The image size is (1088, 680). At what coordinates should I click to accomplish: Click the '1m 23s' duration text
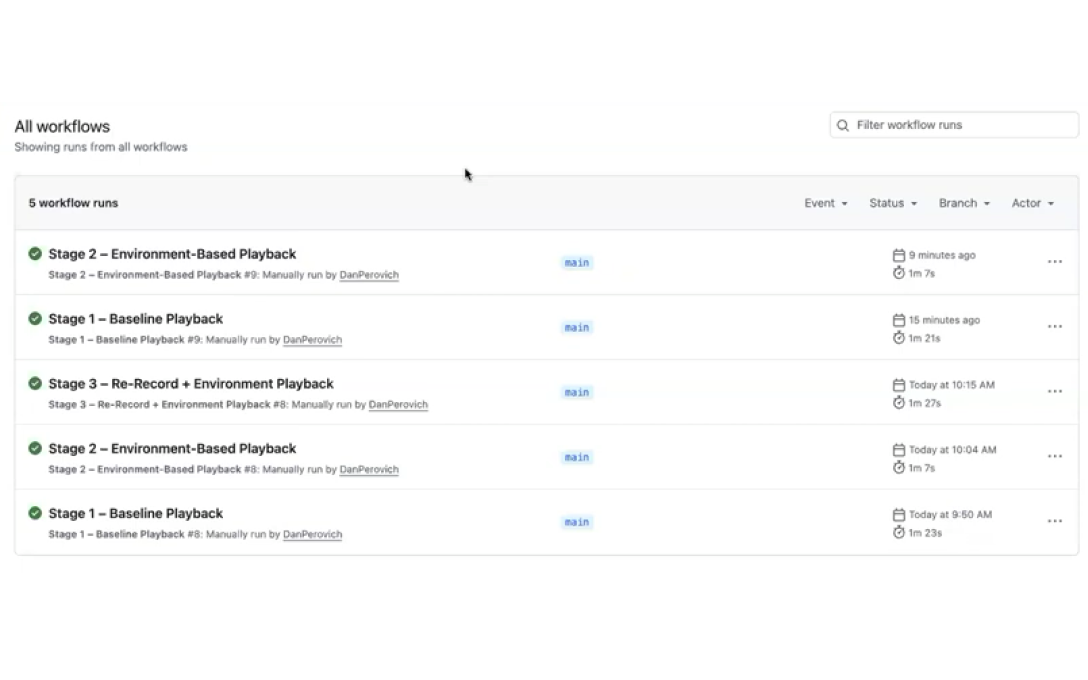click(x=925, y=533)
